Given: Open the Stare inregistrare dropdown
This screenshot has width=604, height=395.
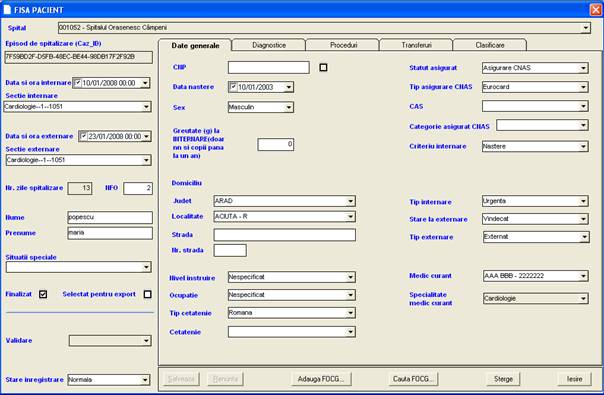Looking at the screenshot, I should click(x=145, y=380).
